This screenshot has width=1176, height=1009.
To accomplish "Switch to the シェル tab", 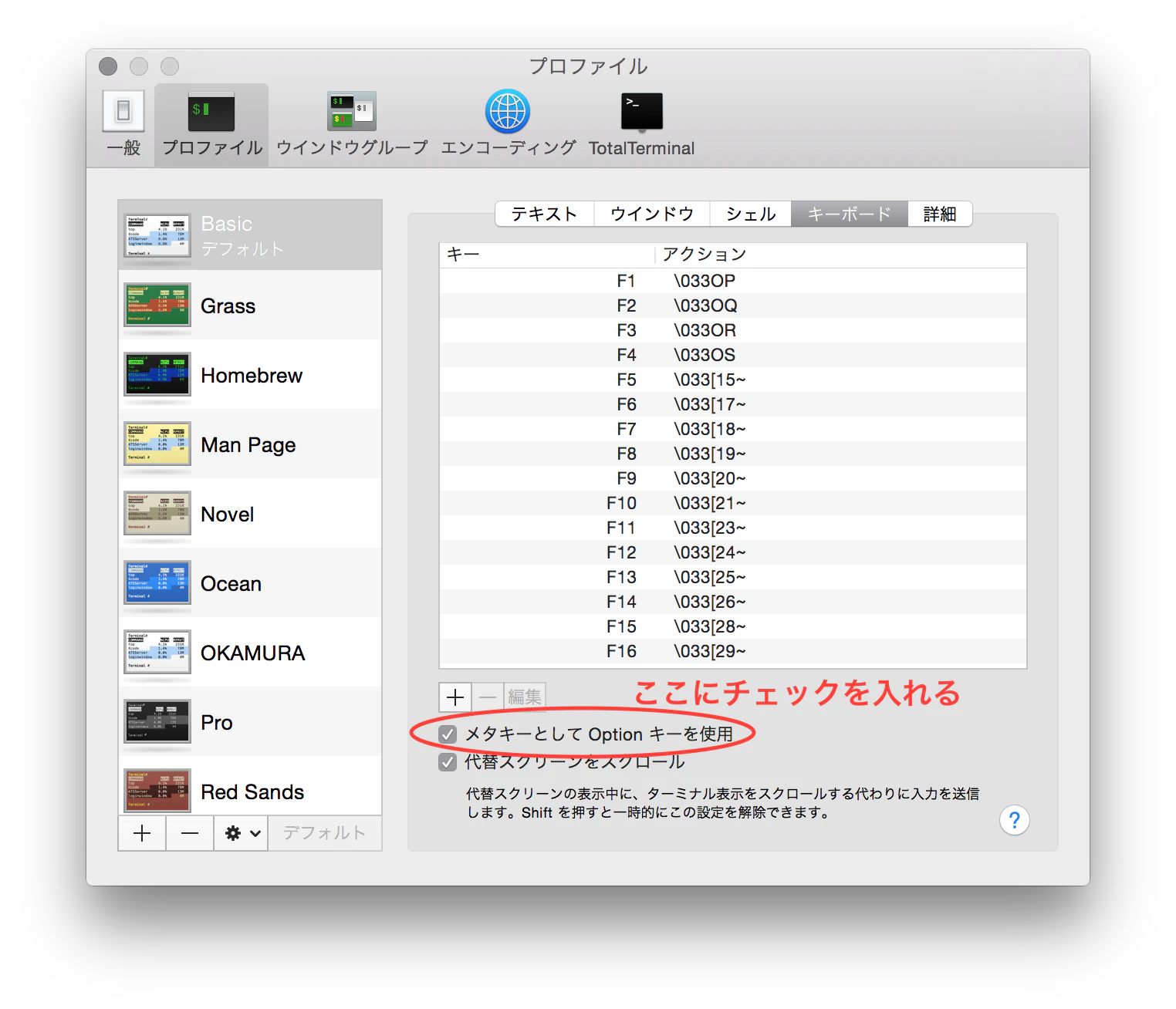I will 751,214.
